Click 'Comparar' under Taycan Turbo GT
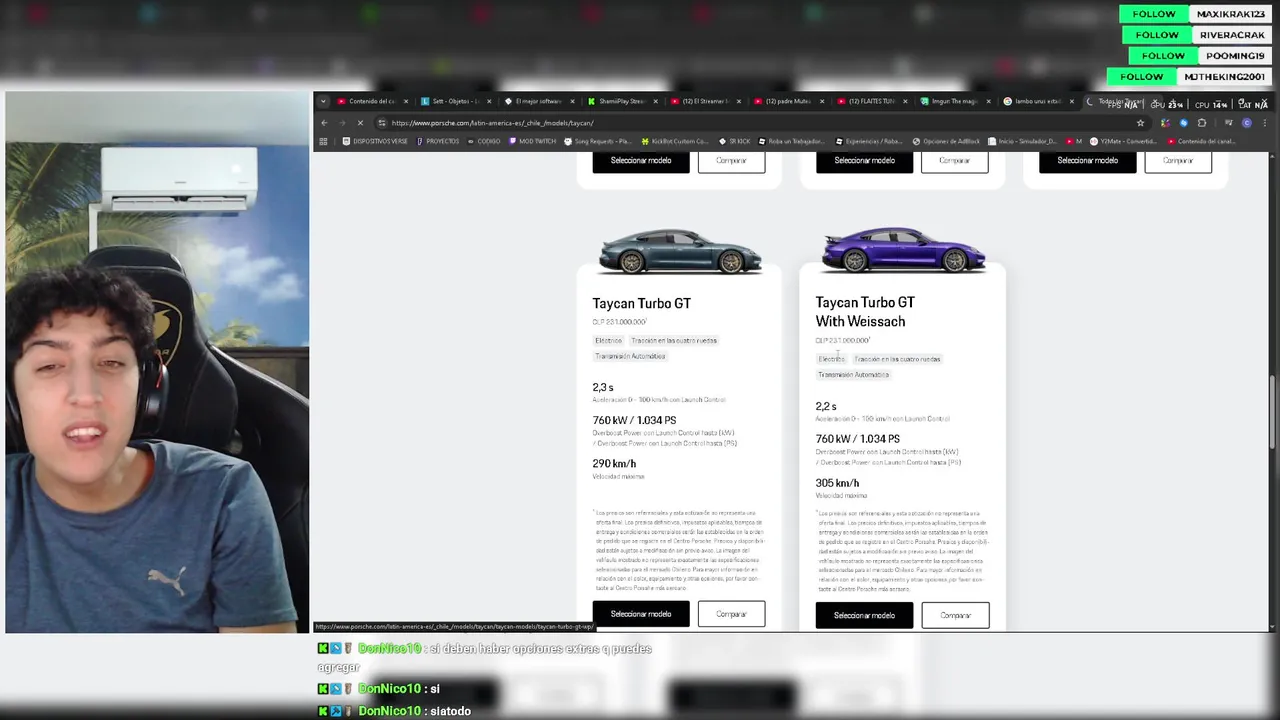The image size is (1280, 720). point(731,614)
